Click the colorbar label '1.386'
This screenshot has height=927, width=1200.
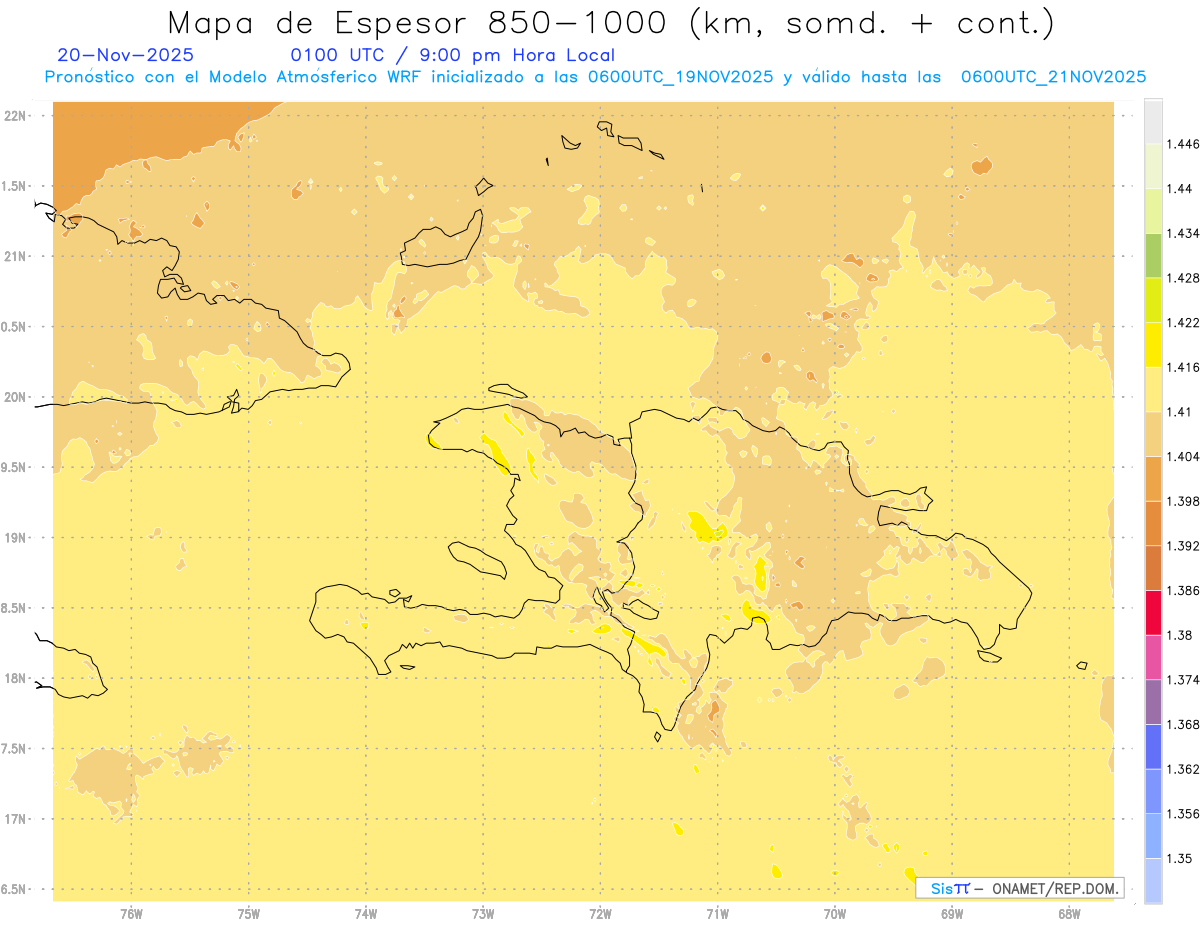pos(1183,590)
